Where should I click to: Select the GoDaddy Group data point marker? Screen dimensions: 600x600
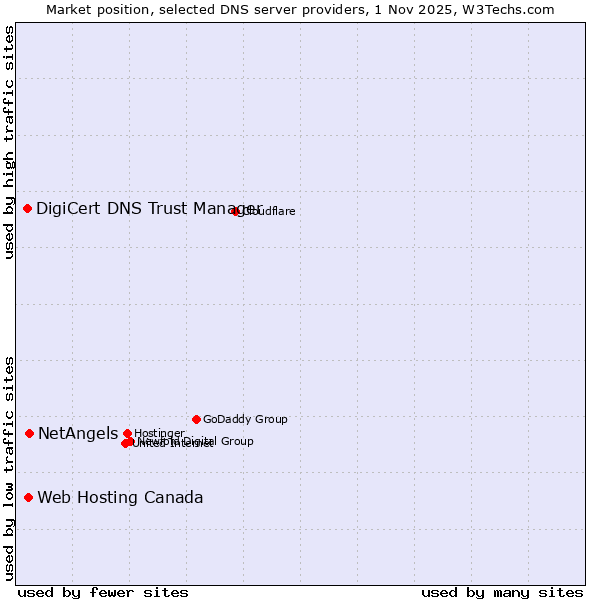(x=196, y=419)
